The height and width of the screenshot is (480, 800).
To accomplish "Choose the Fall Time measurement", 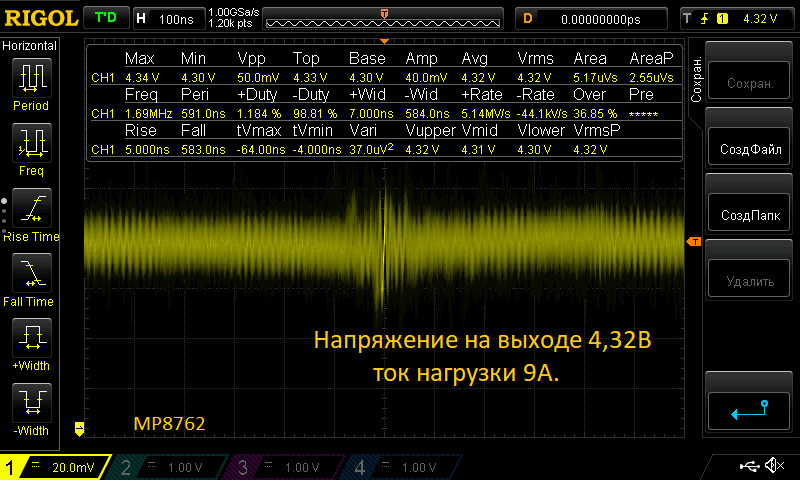I will pos(31,275).
